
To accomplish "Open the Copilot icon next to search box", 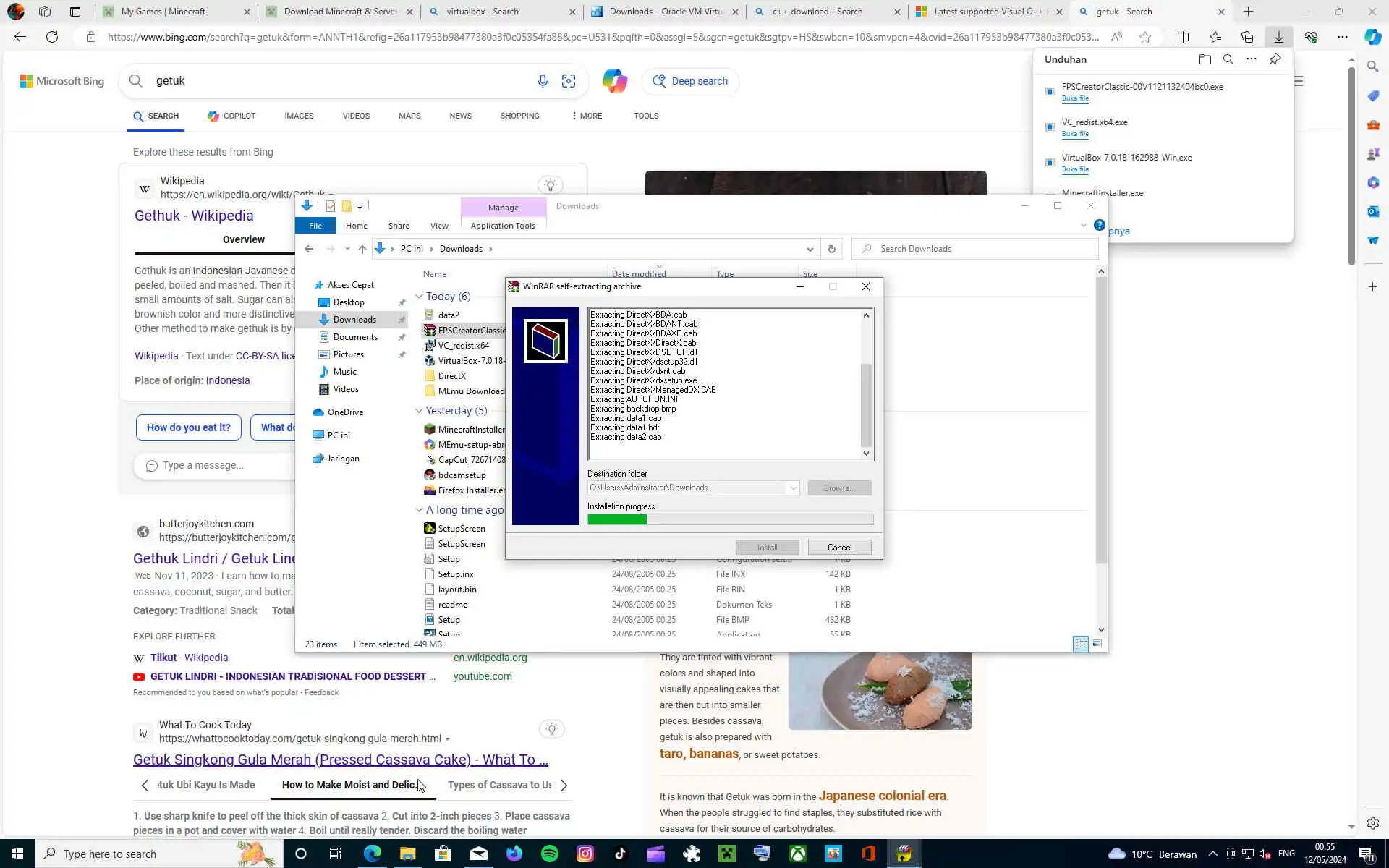I will pyautogui.click(x=614, y=81).
